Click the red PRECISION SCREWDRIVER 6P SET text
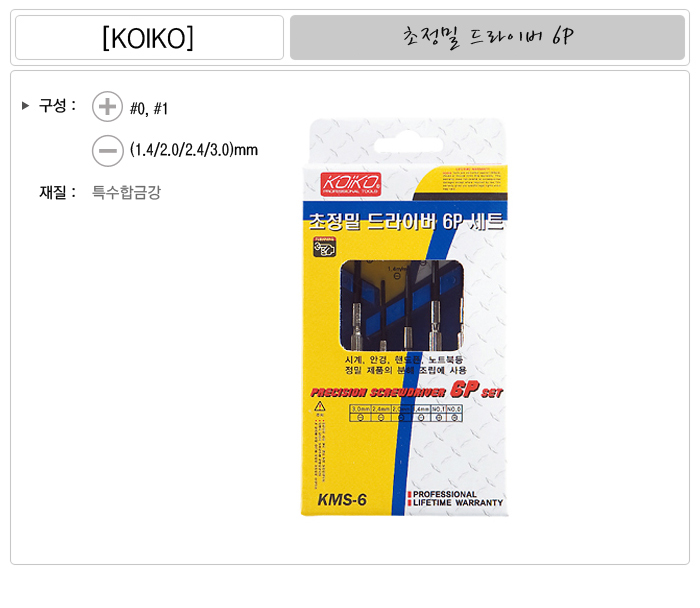This screenshot has width=700, height=608. tap(407, 390)
